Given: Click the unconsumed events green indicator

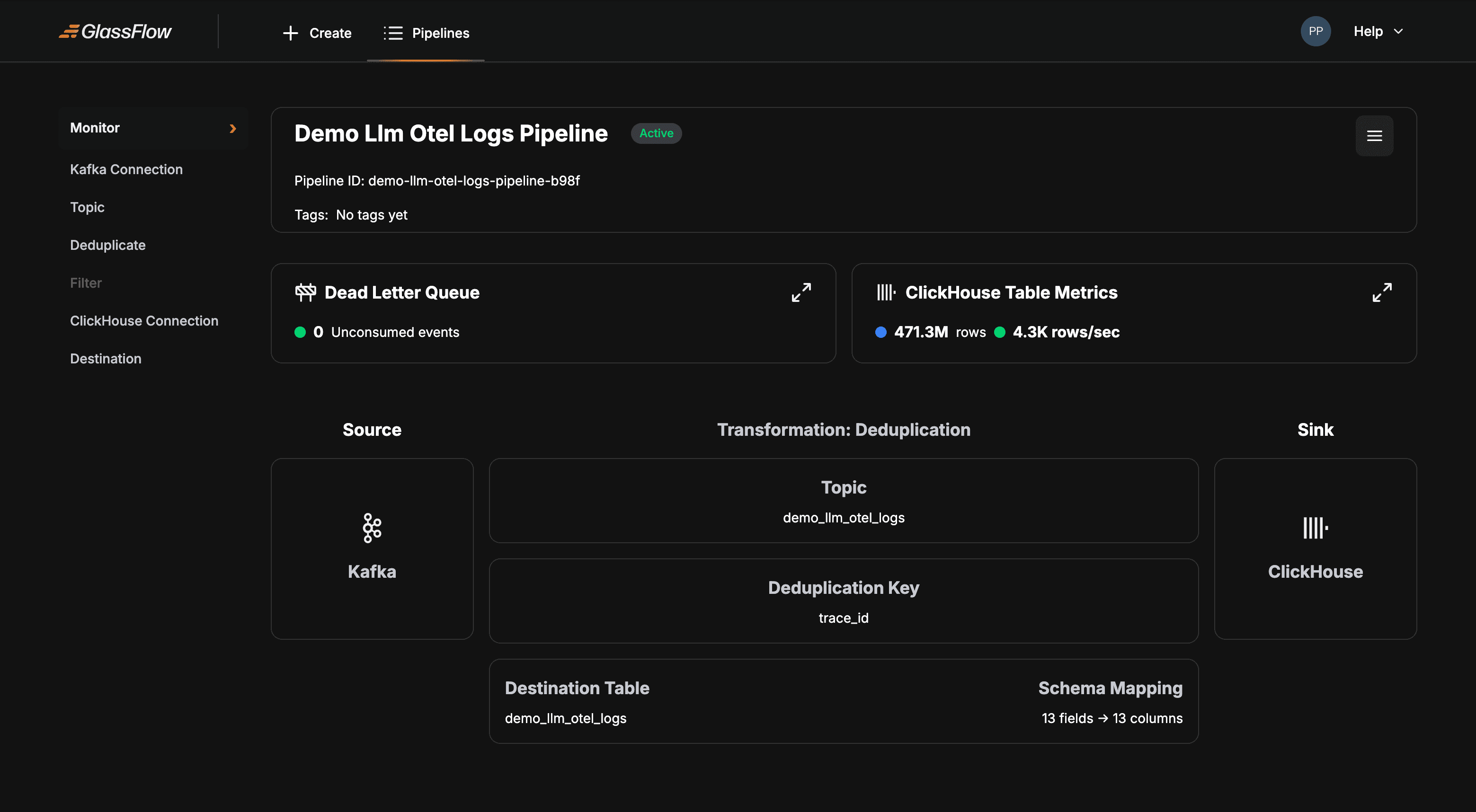Looking at the screenshot, I should click(x=300, y=332).
